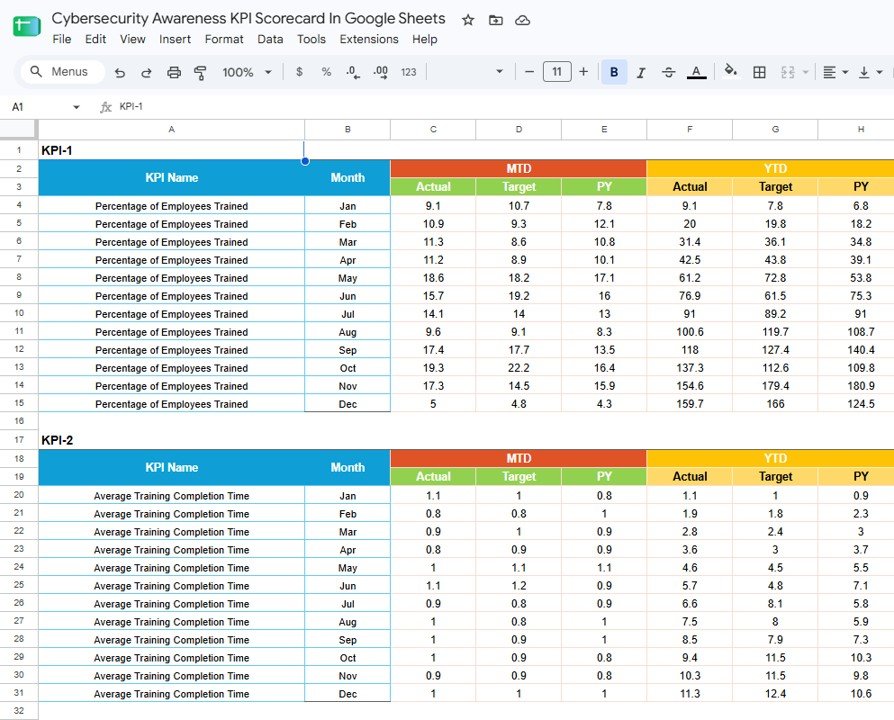Open the 123 more formats menu
Viewport: 894px width, 720px height.
tap(408, 72)
